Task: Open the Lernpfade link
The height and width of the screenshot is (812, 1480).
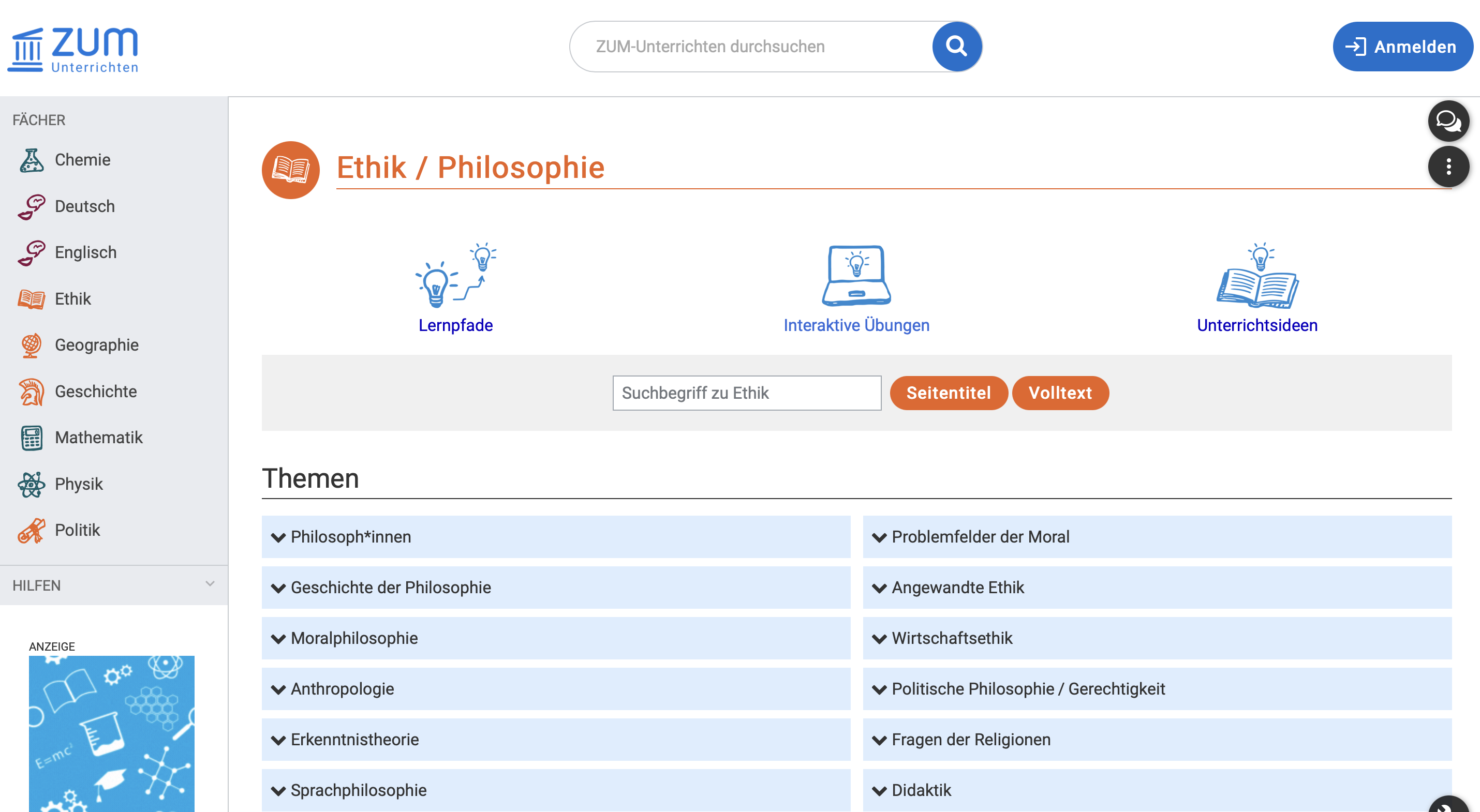Action: click(455, 324)
